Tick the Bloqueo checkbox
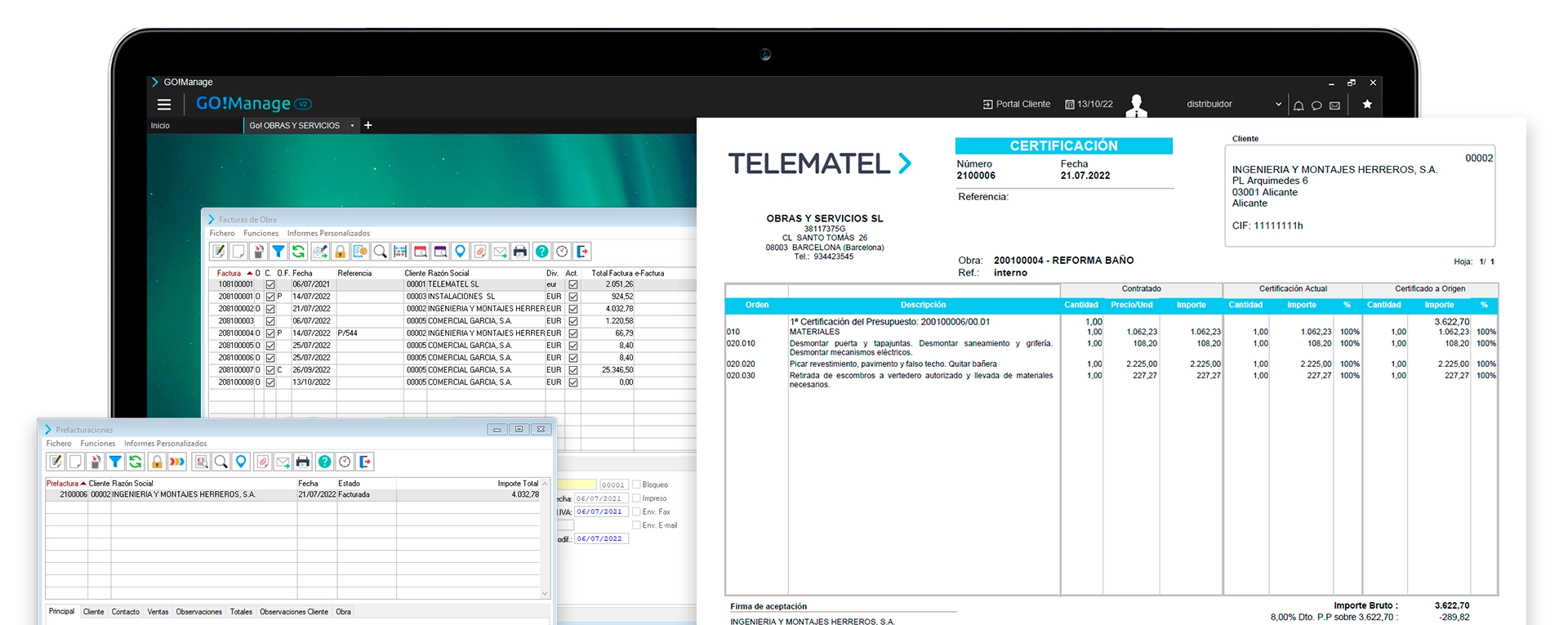 636,484
